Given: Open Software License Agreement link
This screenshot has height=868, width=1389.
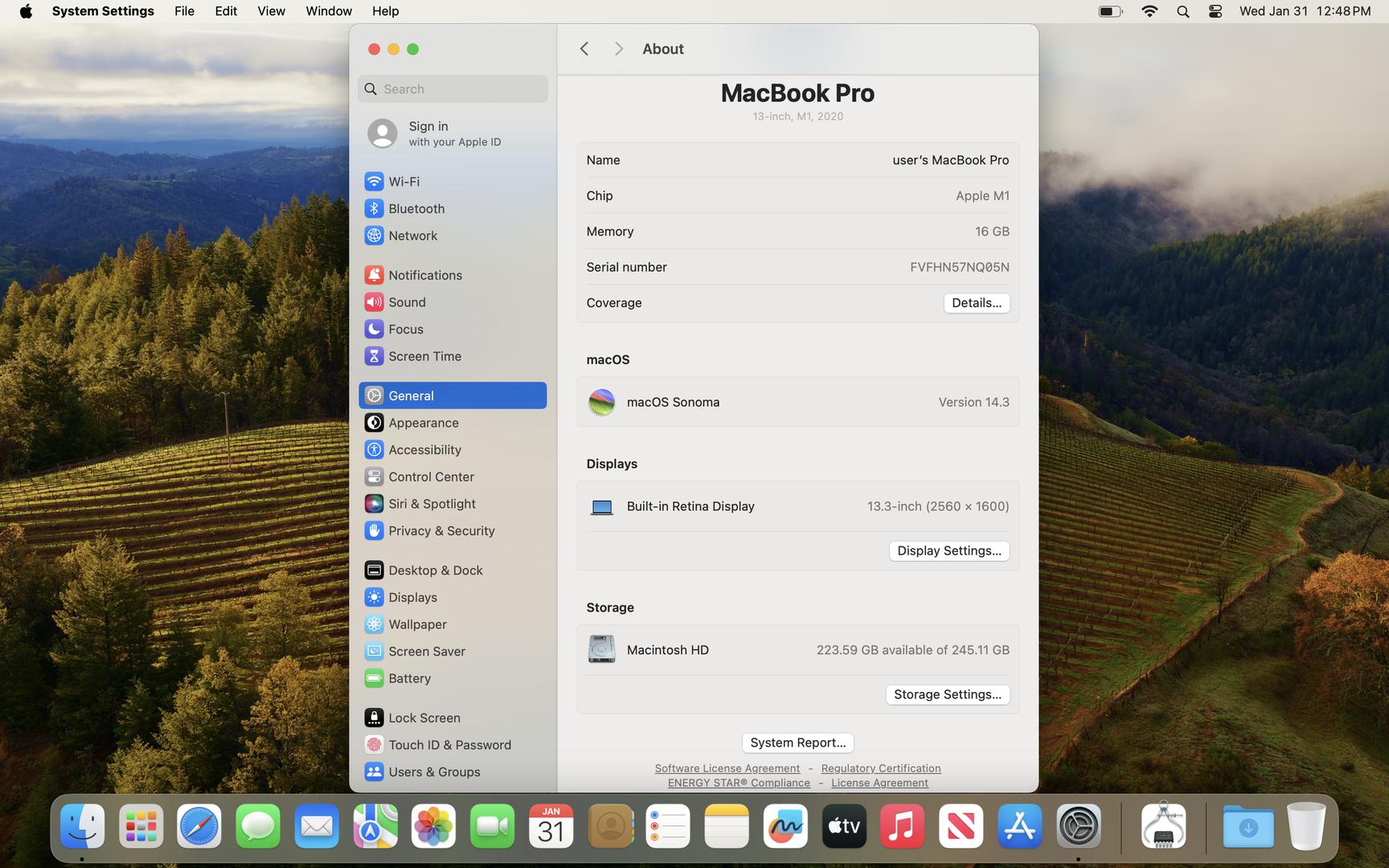Looking at the screenshot, I should point(727,768).
